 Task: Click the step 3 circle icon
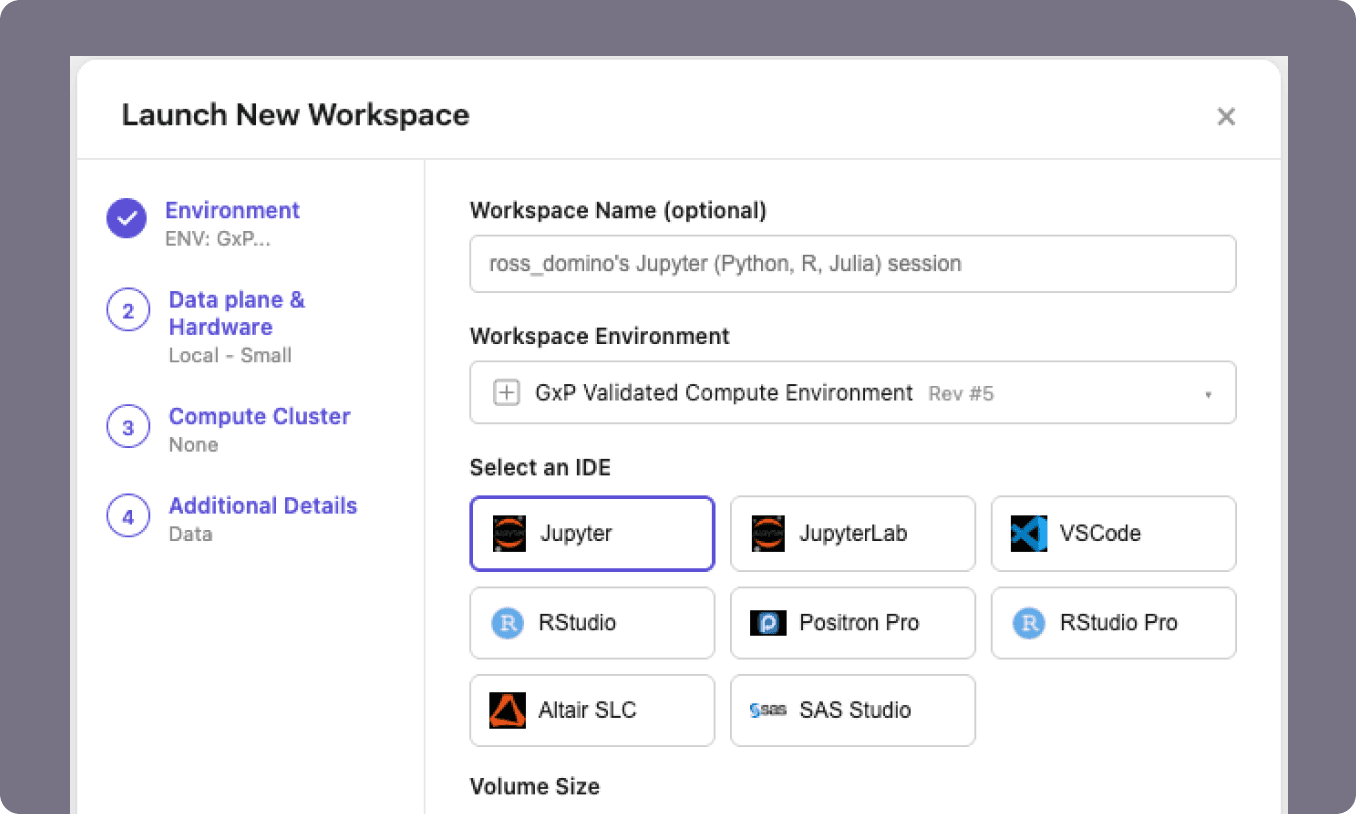coord(128,428)
